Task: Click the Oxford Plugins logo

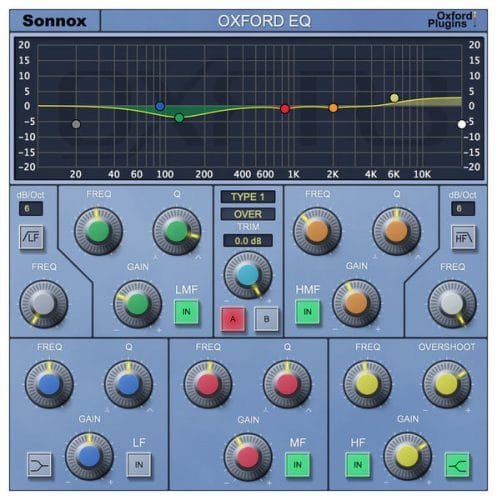Action: click(452, 20)
